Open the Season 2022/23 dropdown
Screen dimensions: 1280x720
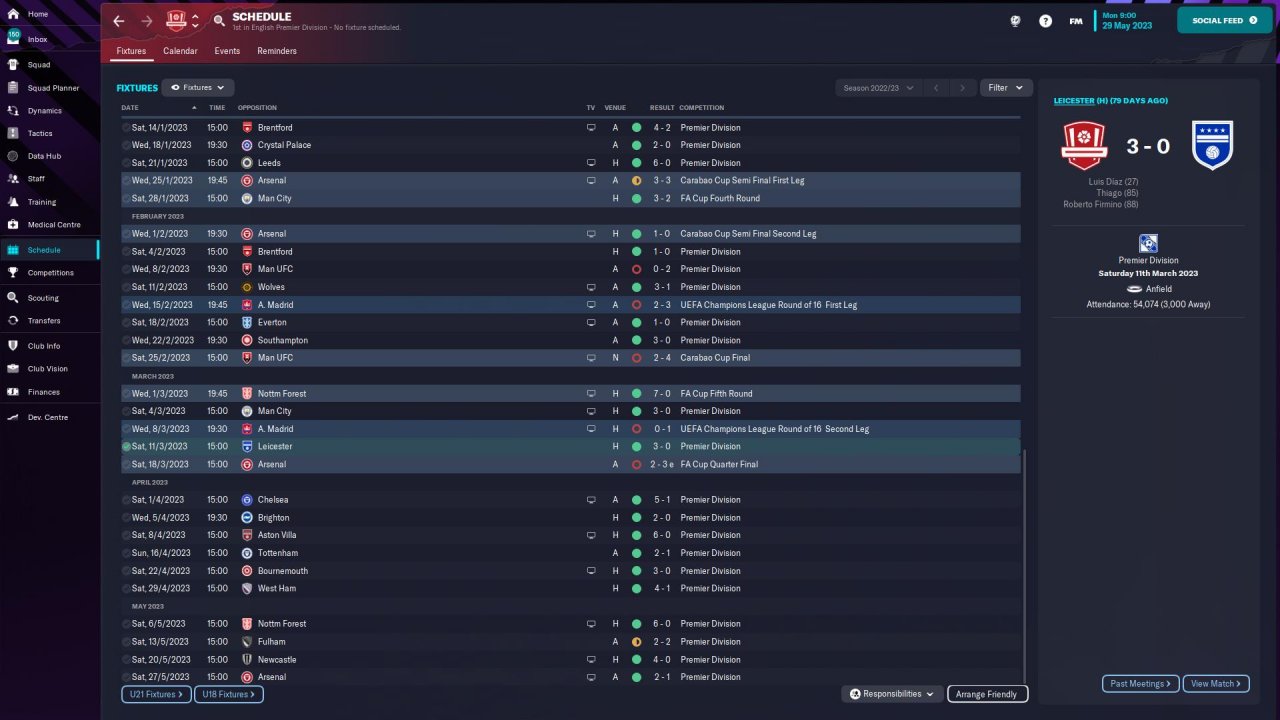[878, 88]
